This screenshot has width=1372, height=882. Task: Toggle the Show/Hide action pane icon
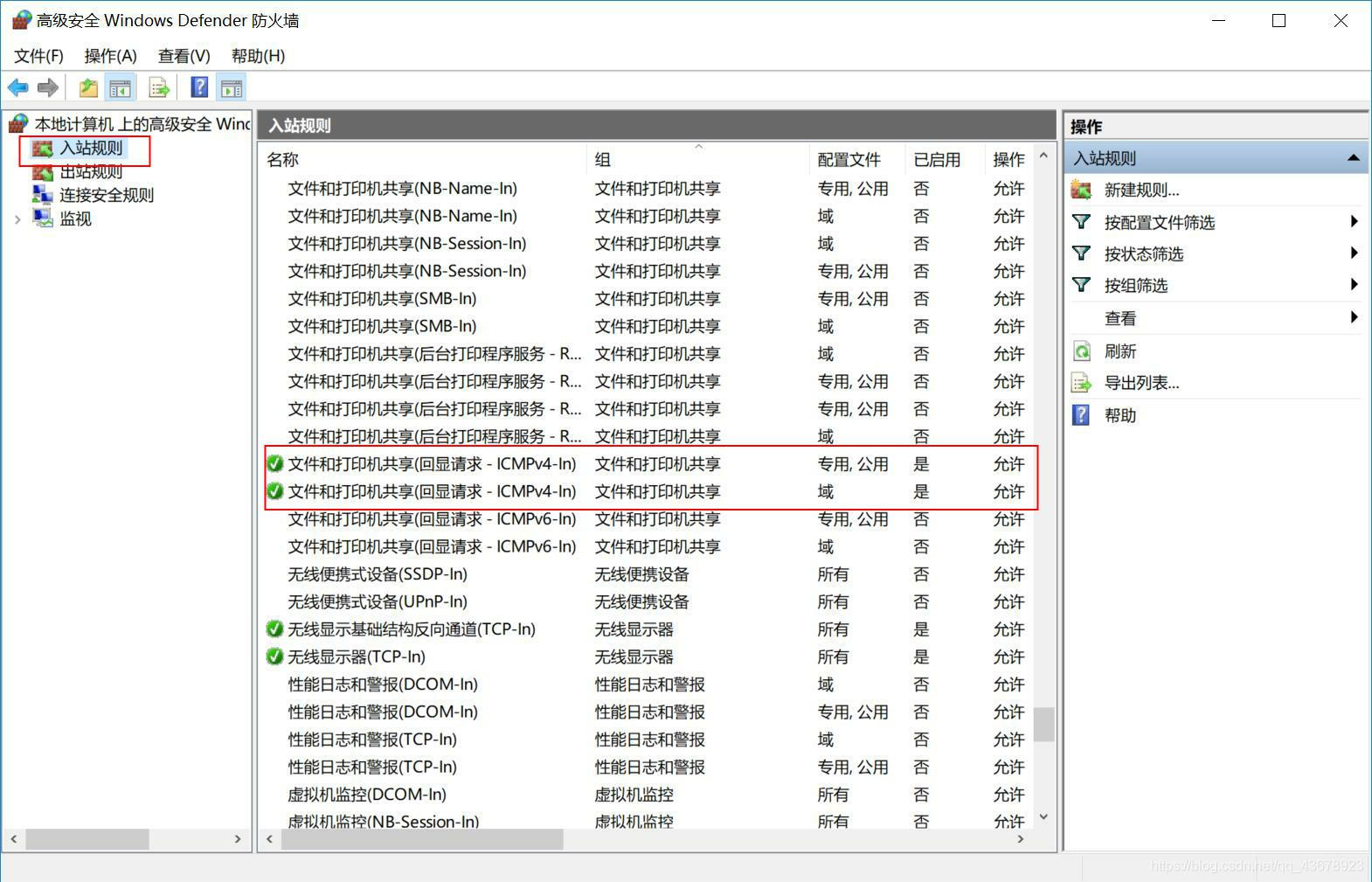(x=232, y=87)
